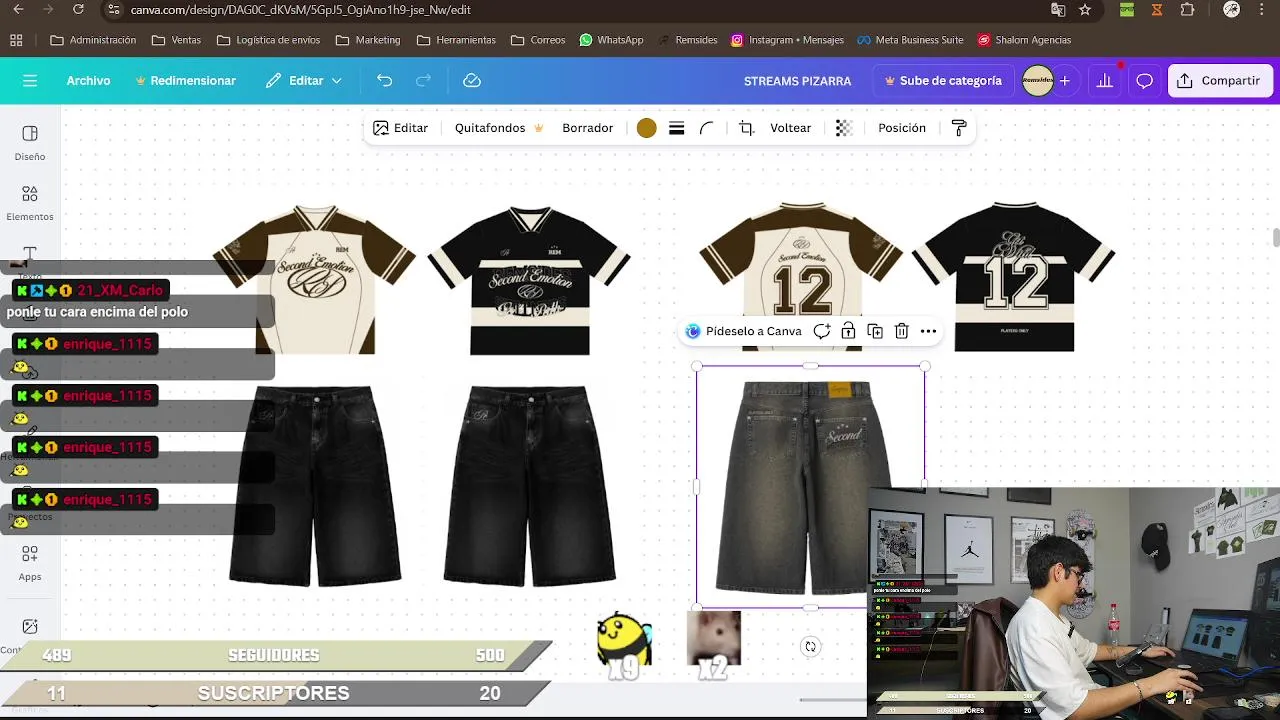Screen dimensions: 1280x720
Task: Open the profile avatar in the header
Action: (1038, 81)
